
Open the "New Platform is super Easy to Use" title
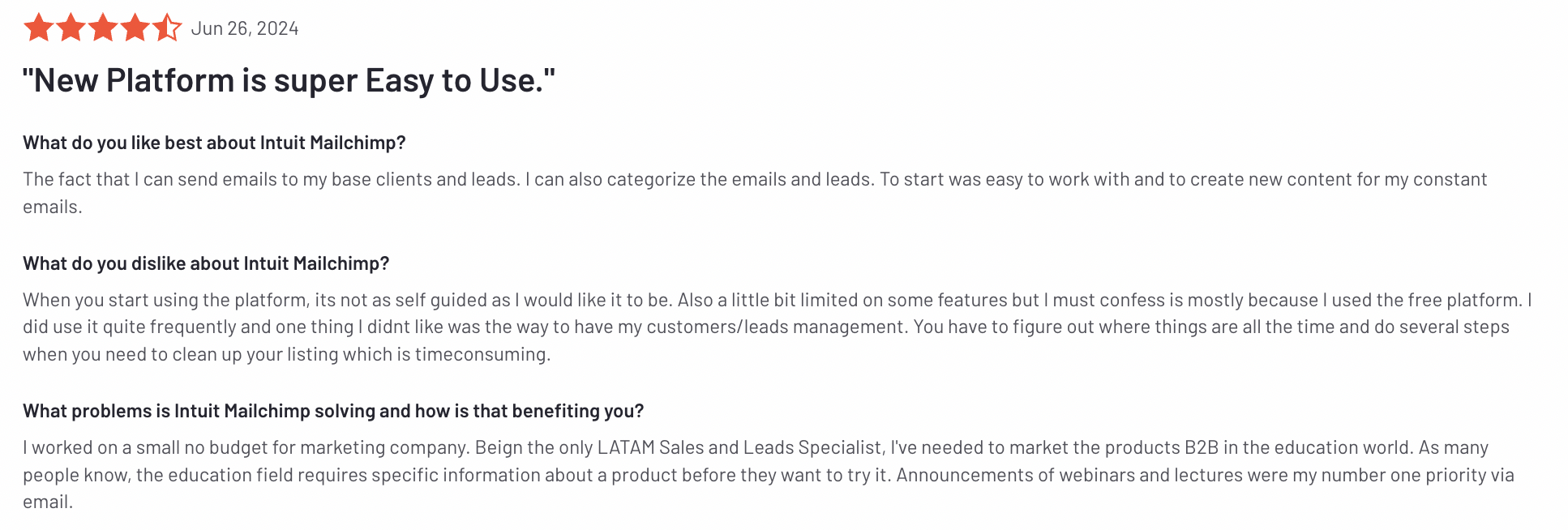click(289, 80)
